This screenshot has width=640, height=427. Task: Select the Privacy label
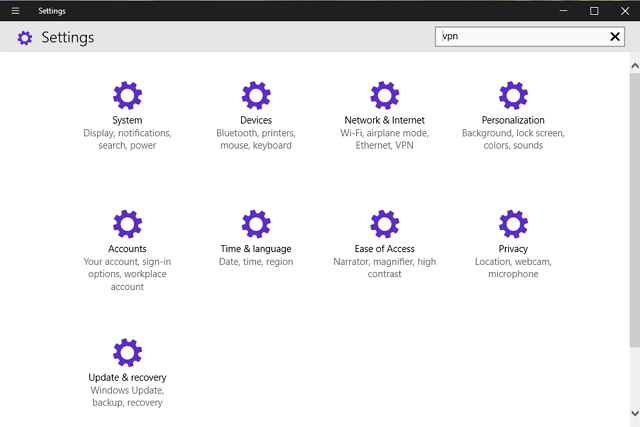[513, 249]
